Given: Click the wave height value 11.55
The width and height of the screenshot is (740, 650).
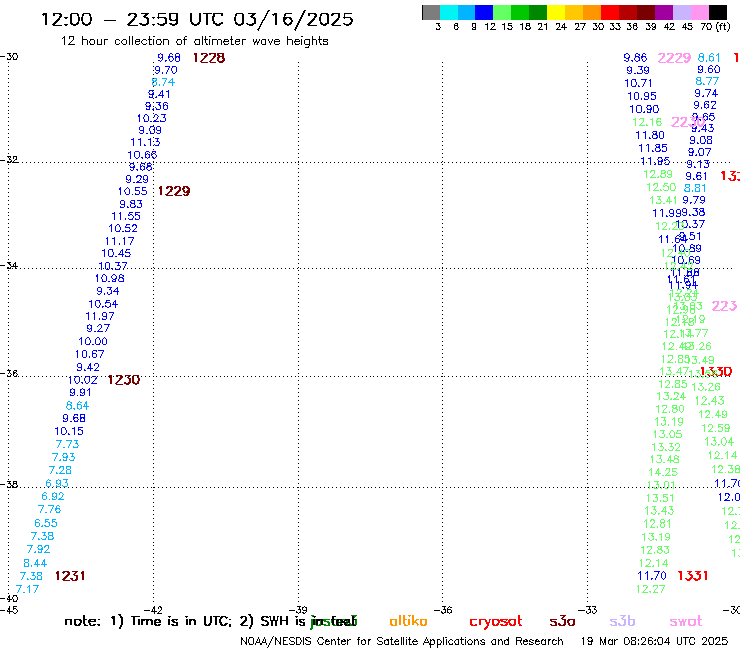Looking at the screenshot, I should tap(126, 216).
